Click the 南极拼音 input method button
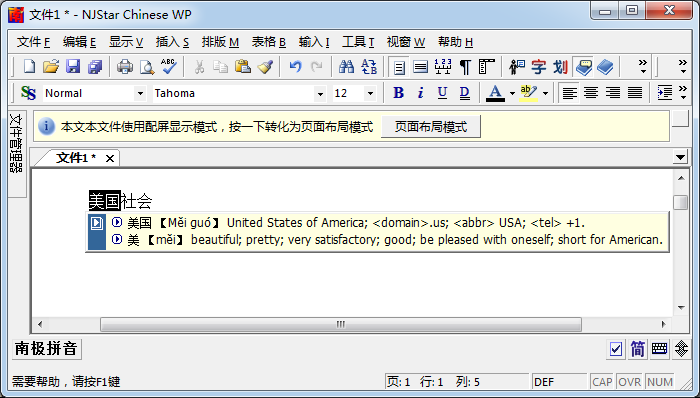Image resolution: width=700 pixels, height=398 pixels. [x=46, y=348]
